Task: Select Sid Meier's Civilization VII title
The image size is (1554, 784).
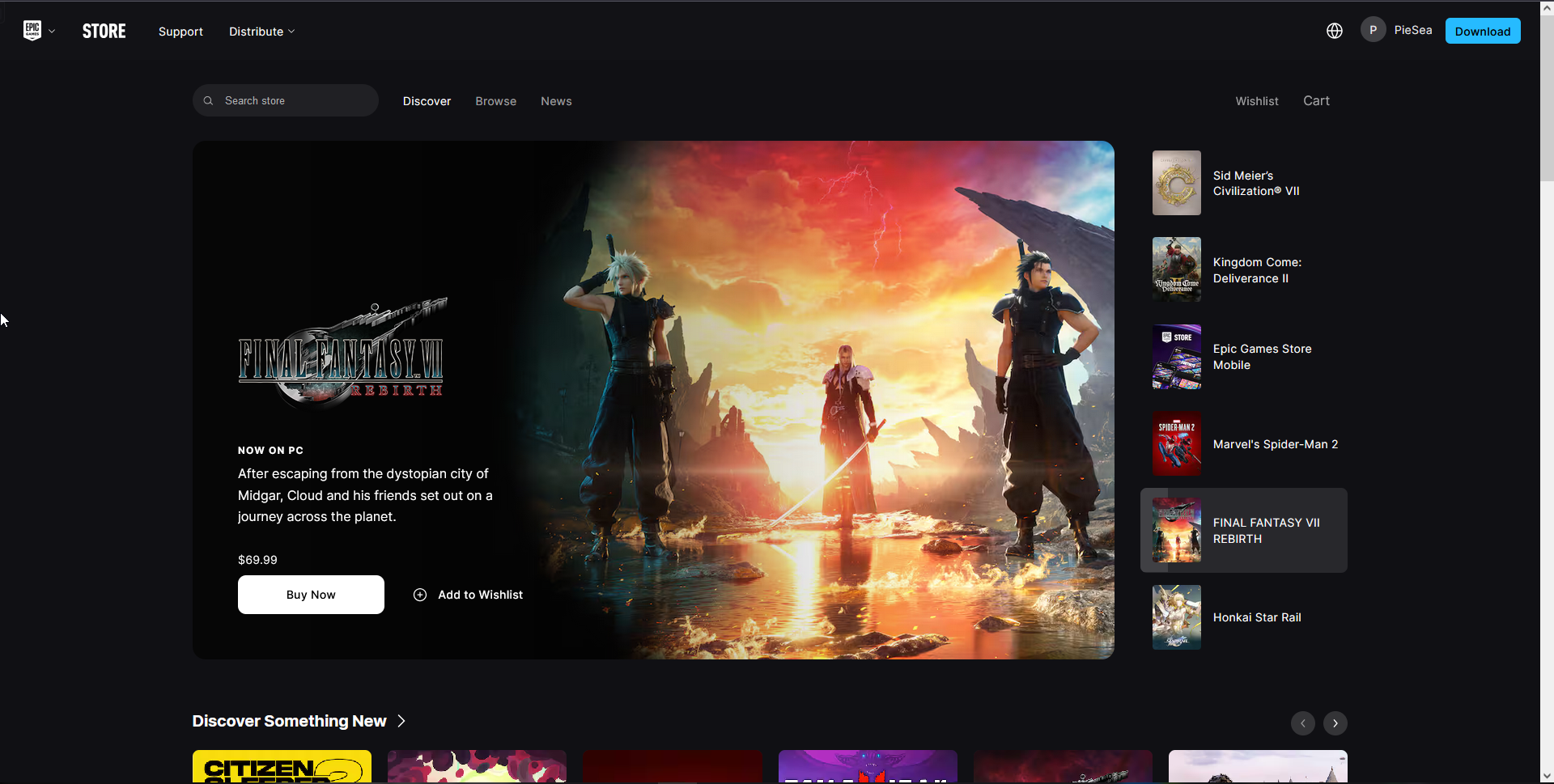Action: pos(1256,183)
